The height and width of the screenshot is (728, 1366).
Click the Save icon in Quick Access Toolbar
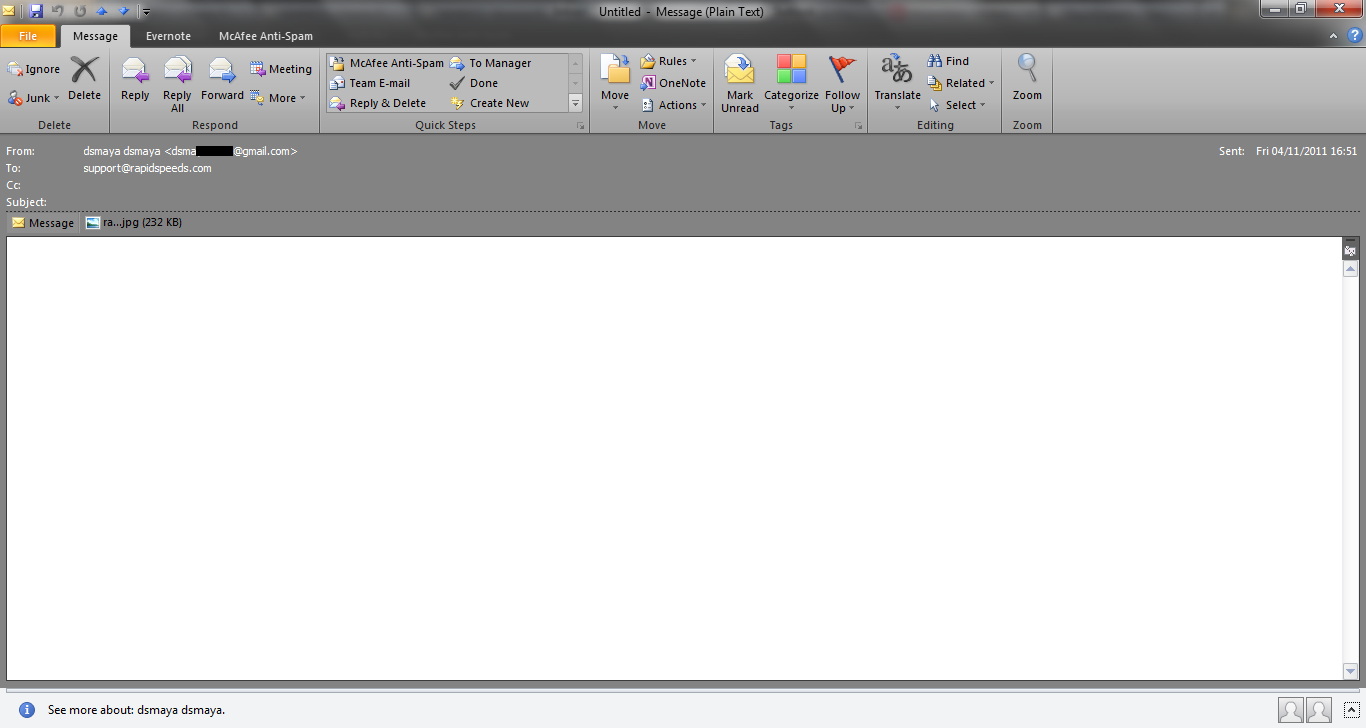[x=37, y=11]
